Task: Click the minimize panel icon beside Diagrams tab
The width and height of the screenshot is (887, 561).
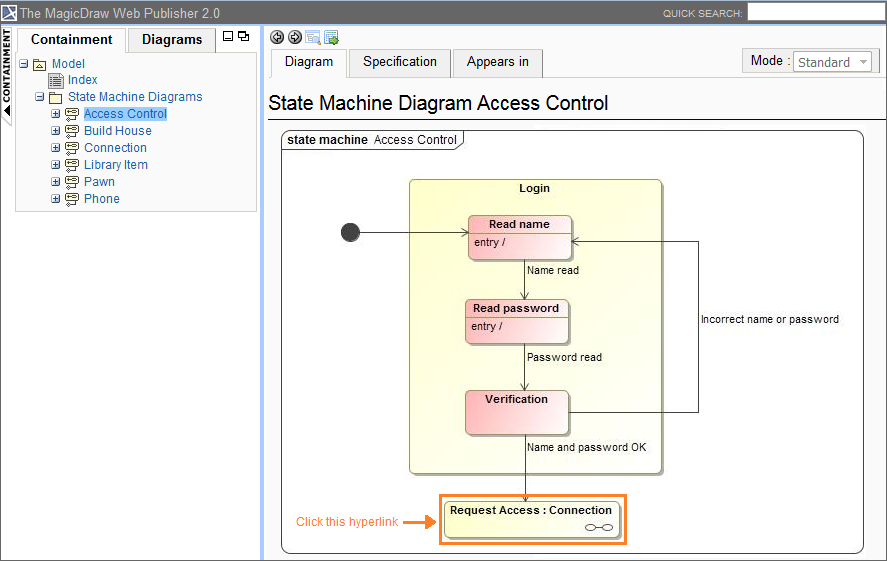Action: click(x=228, y=36)
